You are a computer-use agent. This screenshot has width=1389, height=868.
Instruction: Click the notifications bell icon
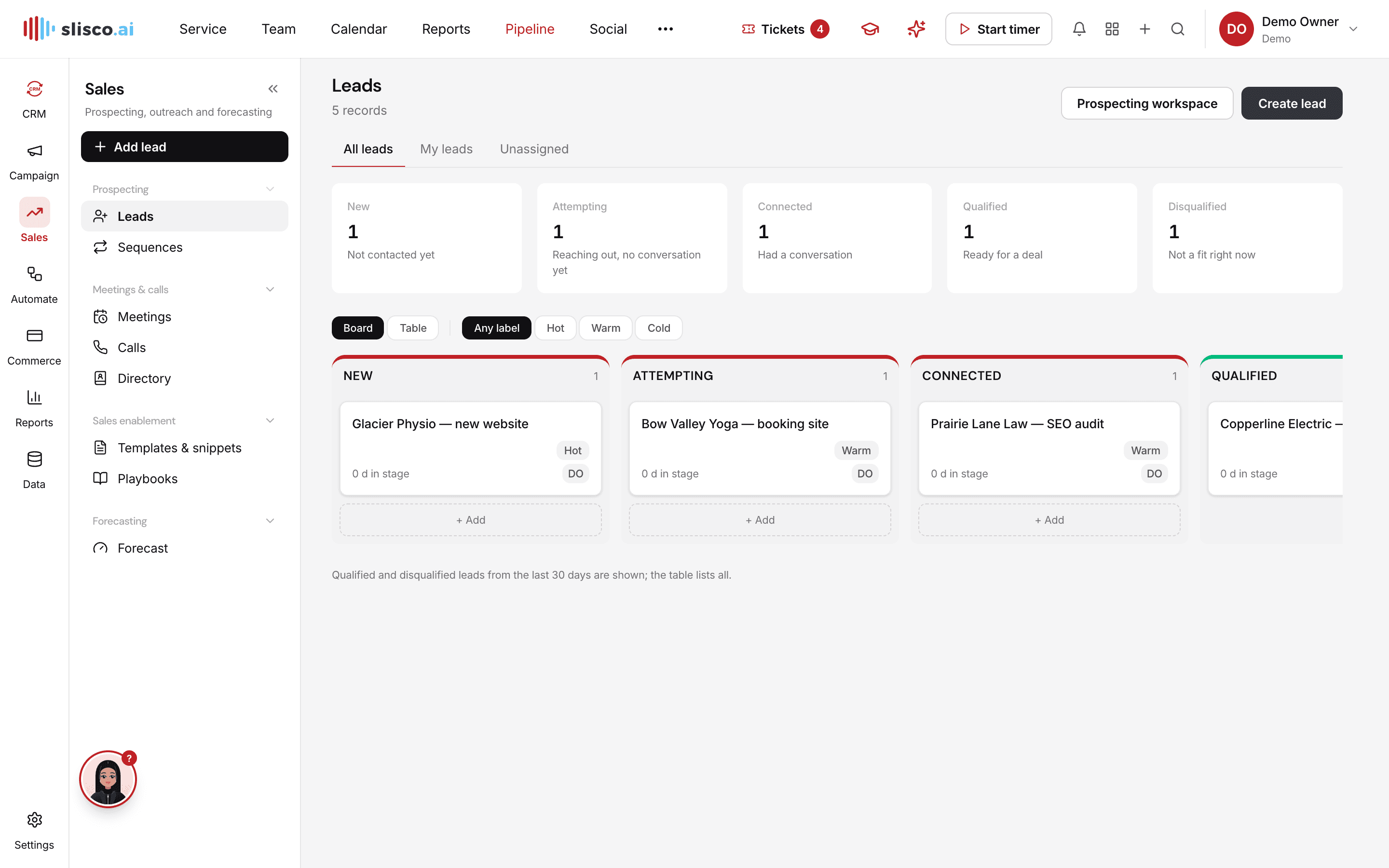tap(1079, 29)
